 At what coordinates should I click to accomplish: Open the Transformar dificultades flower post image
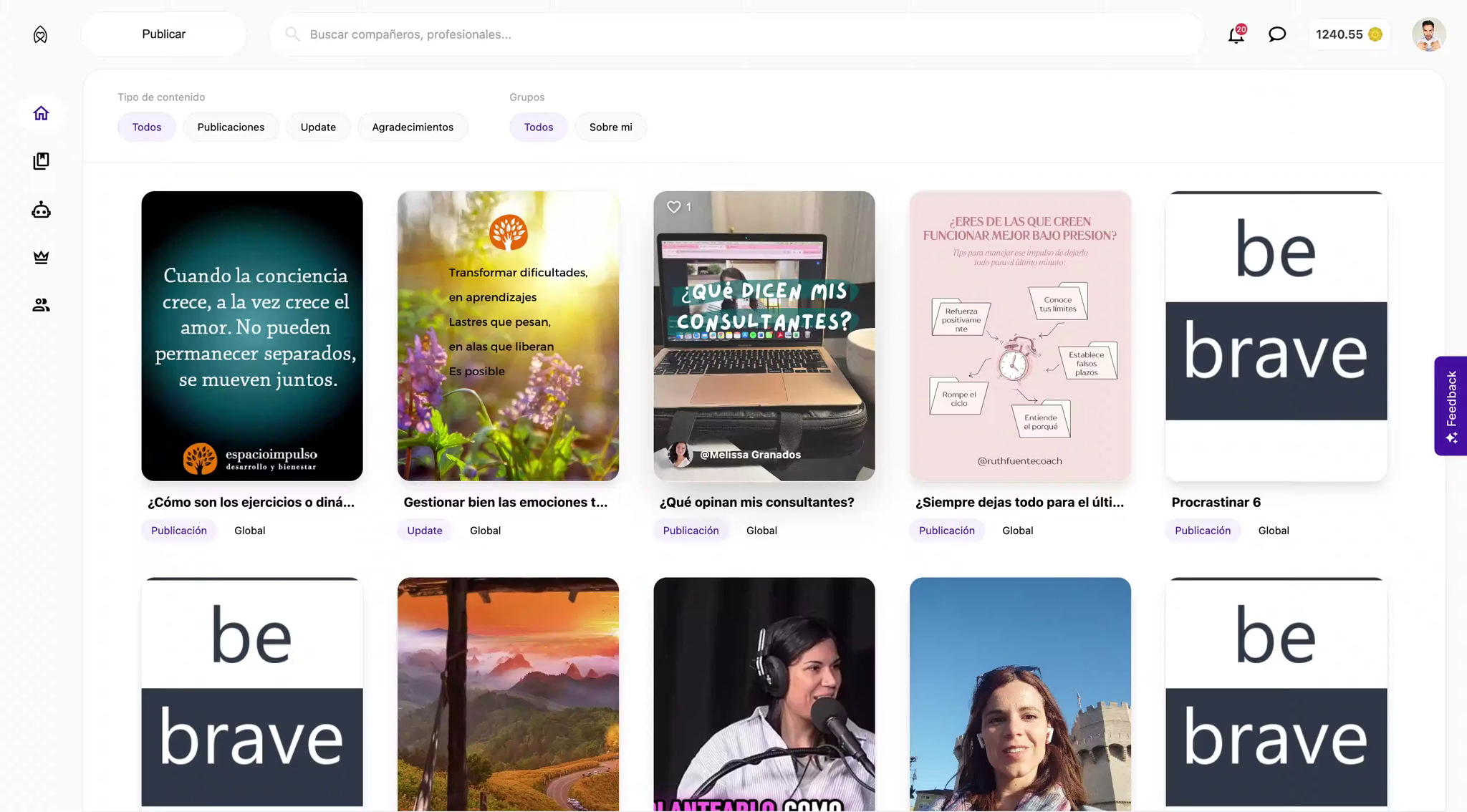[508, 336]
